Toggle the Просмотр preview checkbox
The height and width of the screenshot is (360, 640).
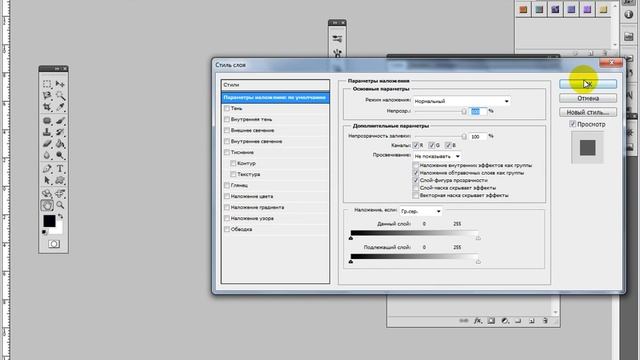point(572,124)
